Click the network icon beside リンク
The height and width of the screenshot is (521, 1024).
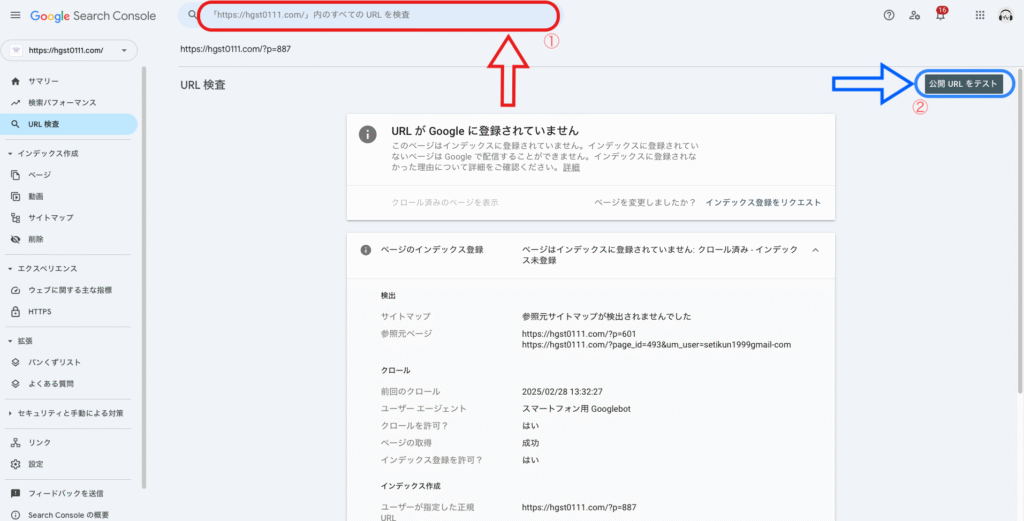coord(16,443)
